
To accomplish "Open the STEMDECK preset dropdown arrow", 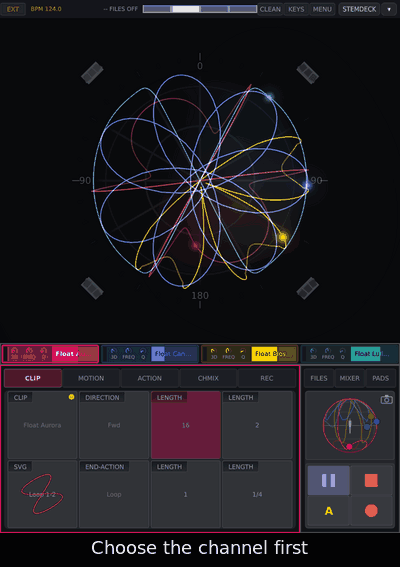I will click(389, 9).
